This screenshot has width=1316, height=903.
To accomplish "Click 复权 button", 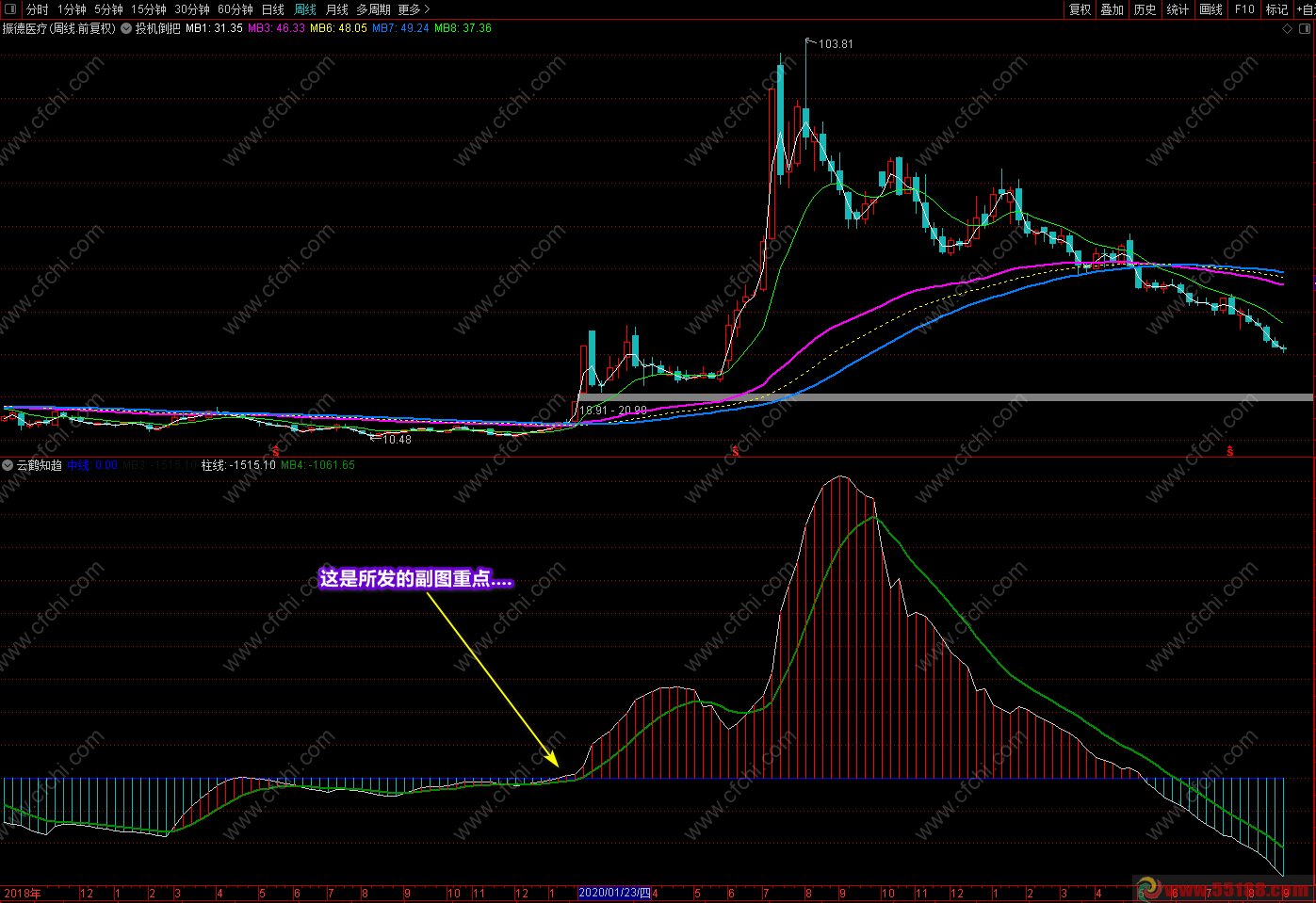I will coord(1080,9).
